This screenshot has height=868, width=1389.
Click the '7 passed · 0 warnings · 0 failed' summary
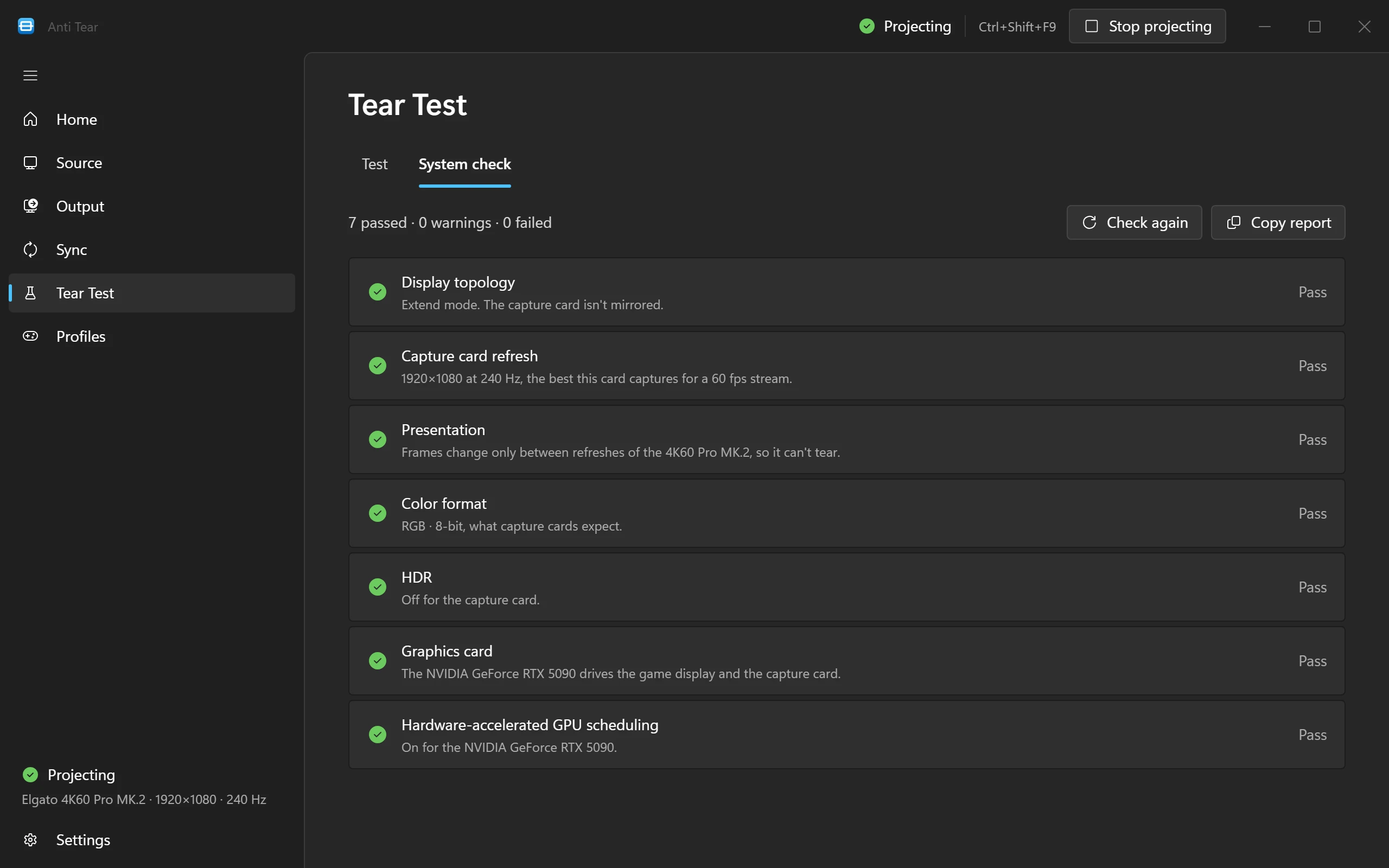(x=450, y=223)
